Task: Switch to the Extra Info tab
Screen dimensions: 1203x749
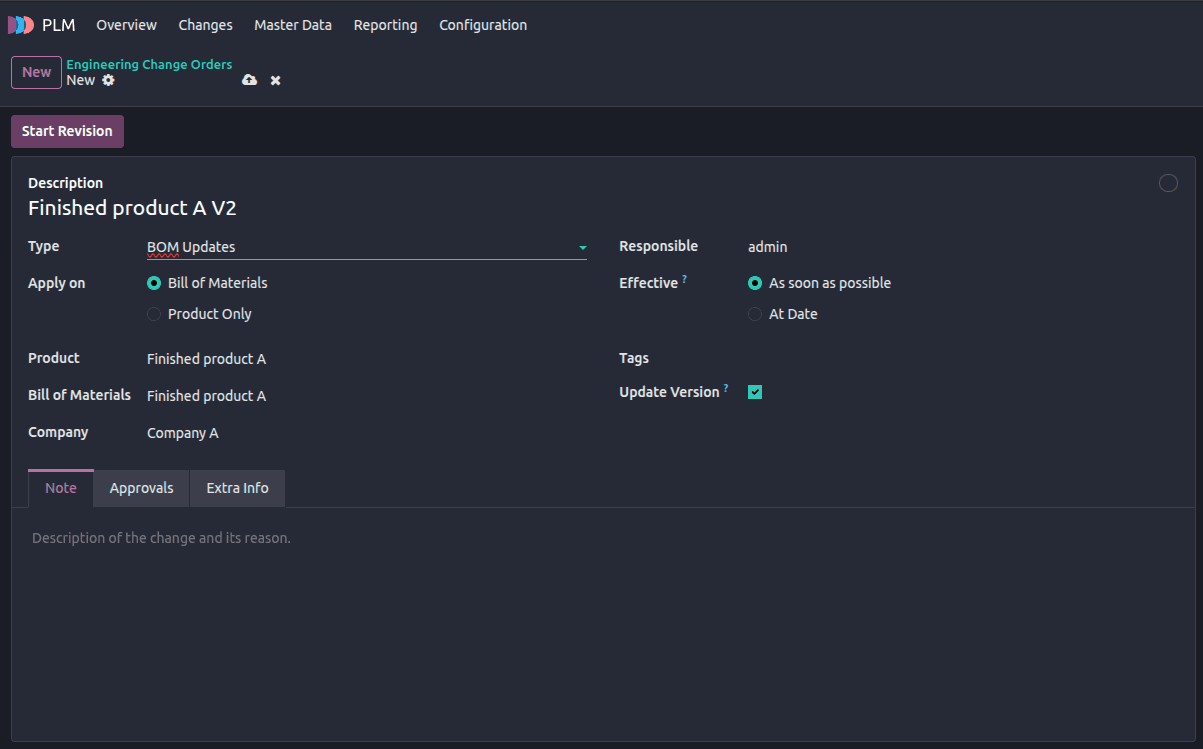Action: pos(237,488)
